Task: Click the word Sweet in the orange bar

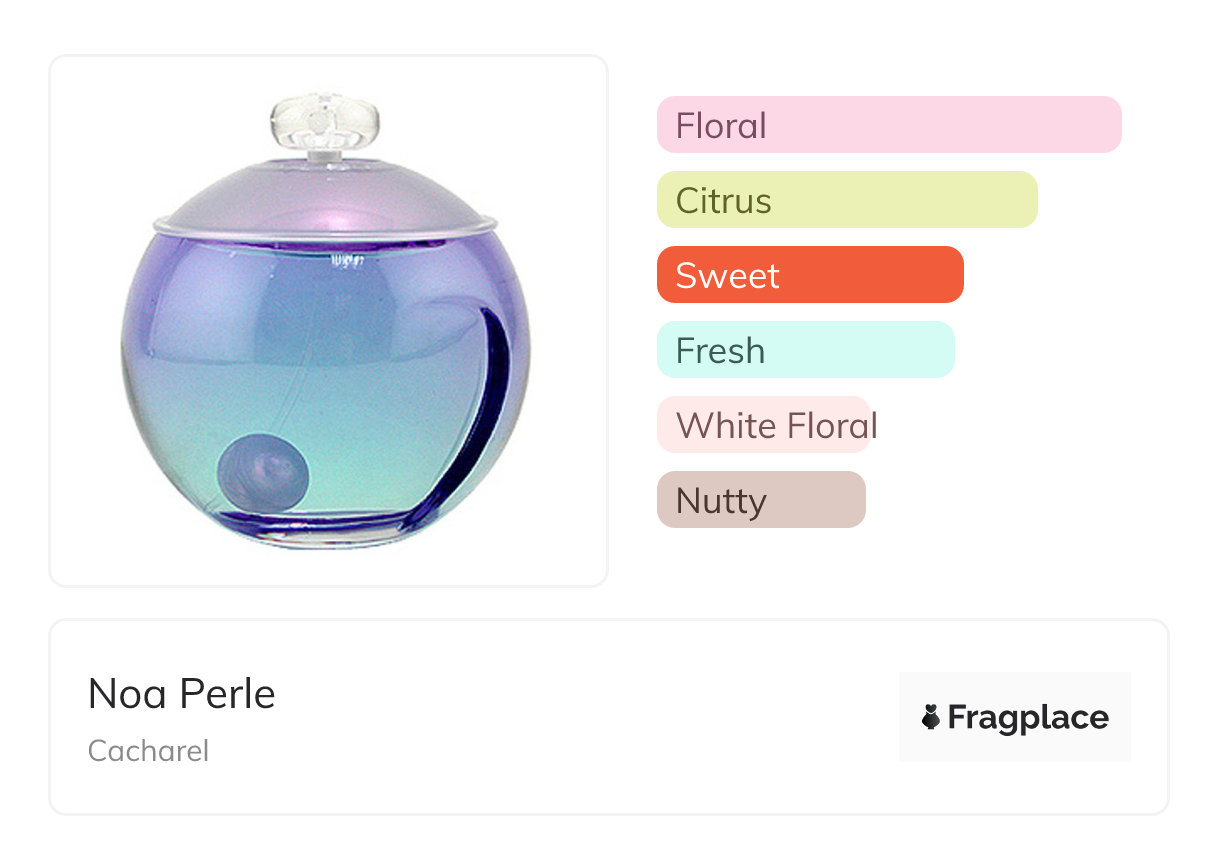Action: click(727, 276)
